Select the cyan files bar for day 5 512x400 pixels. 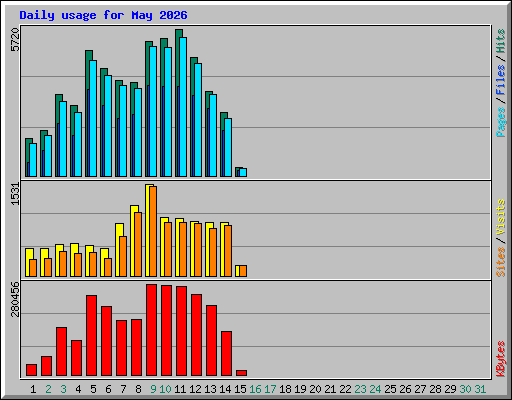point(93,118)
